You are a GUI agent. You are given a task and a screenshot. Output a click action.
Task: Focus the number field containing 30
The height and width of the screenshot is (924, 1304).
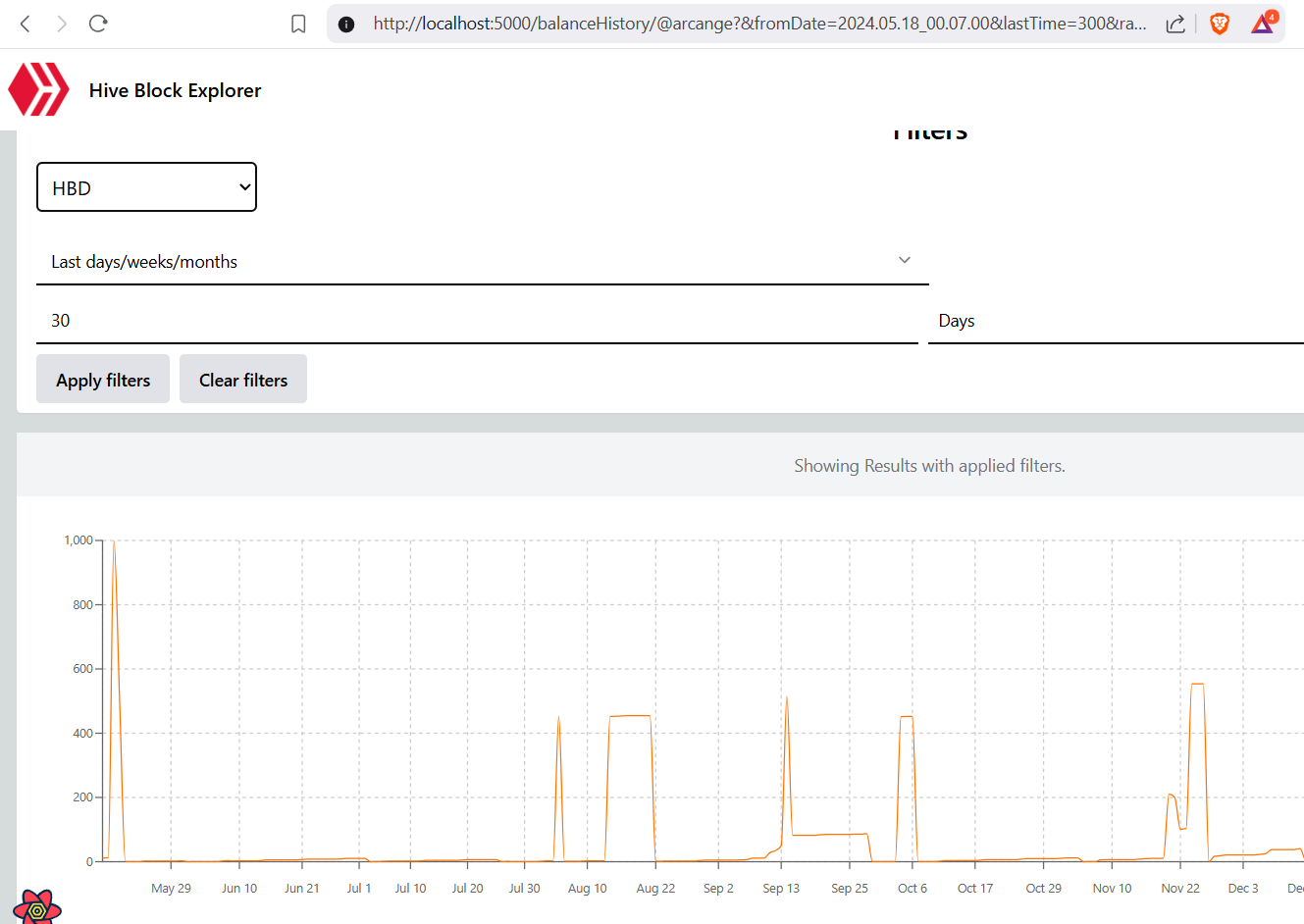click(476, 321)
